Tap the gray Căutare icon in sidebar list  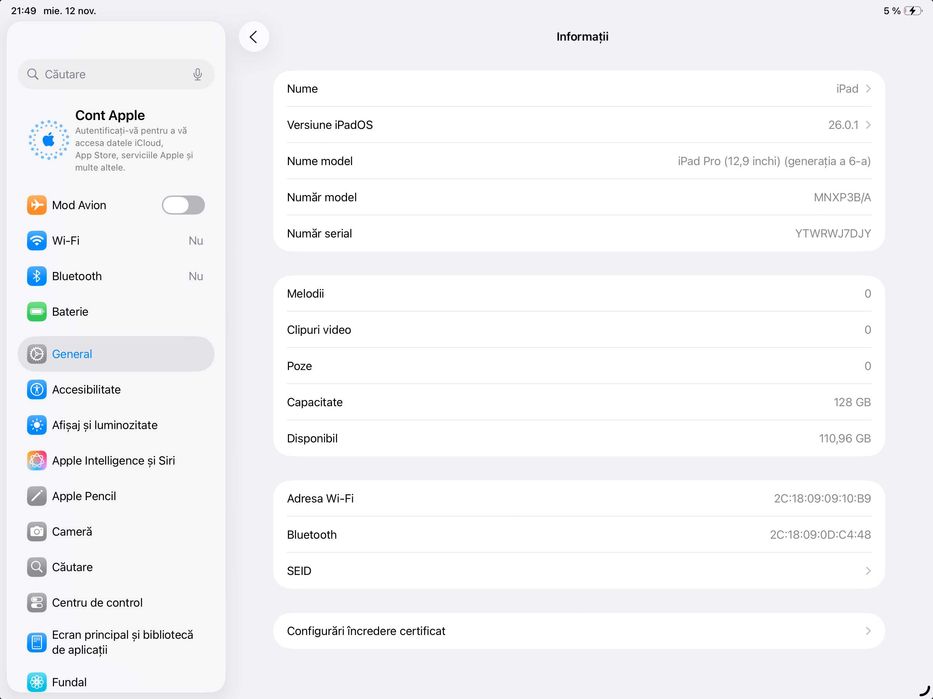(x=36, y=567)
